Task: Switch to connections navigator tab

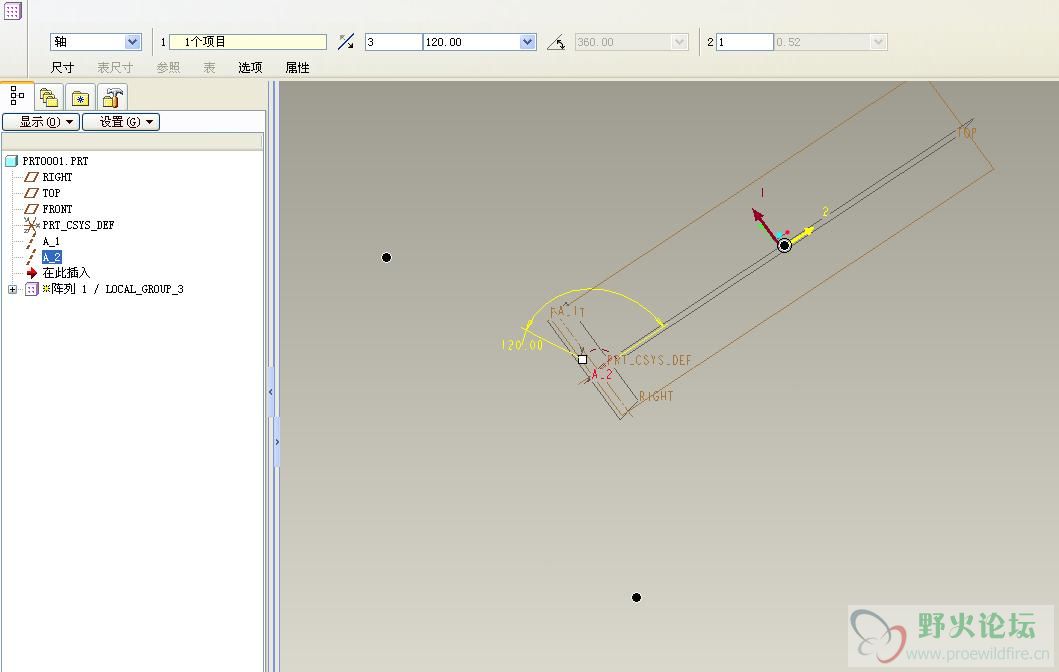Action: click(x=112, y=98)
